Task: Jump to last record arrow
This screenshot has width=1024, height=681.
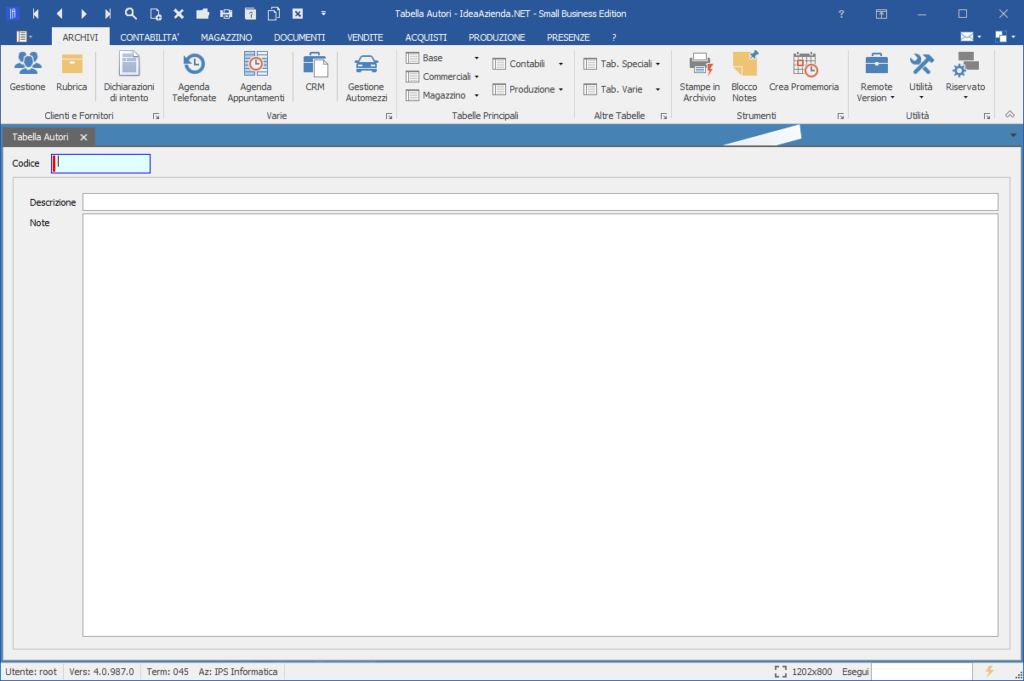Action: pyautogui.click(x=108, y=13)
